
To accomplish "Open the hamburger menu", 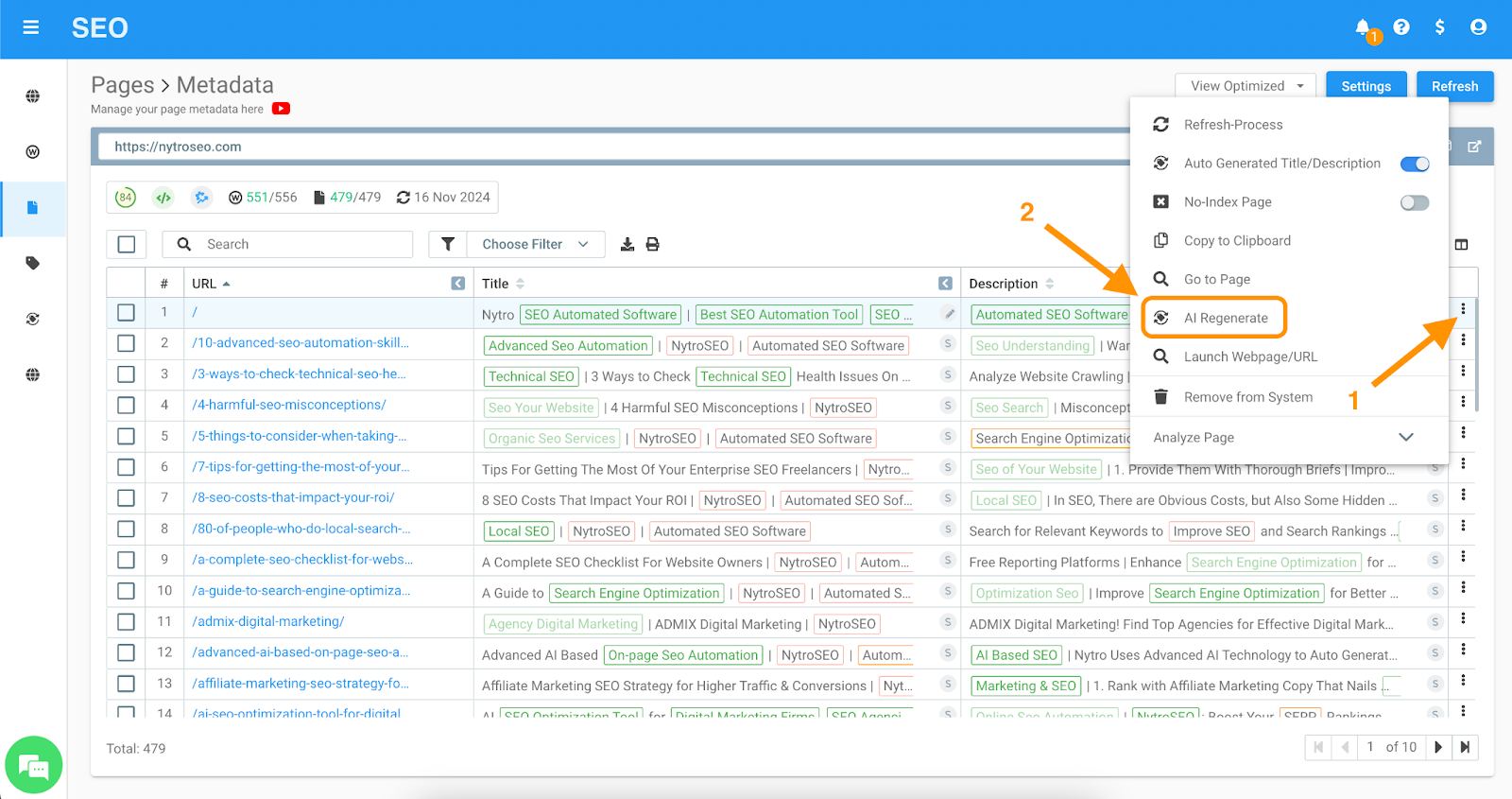I will (31, 27).
